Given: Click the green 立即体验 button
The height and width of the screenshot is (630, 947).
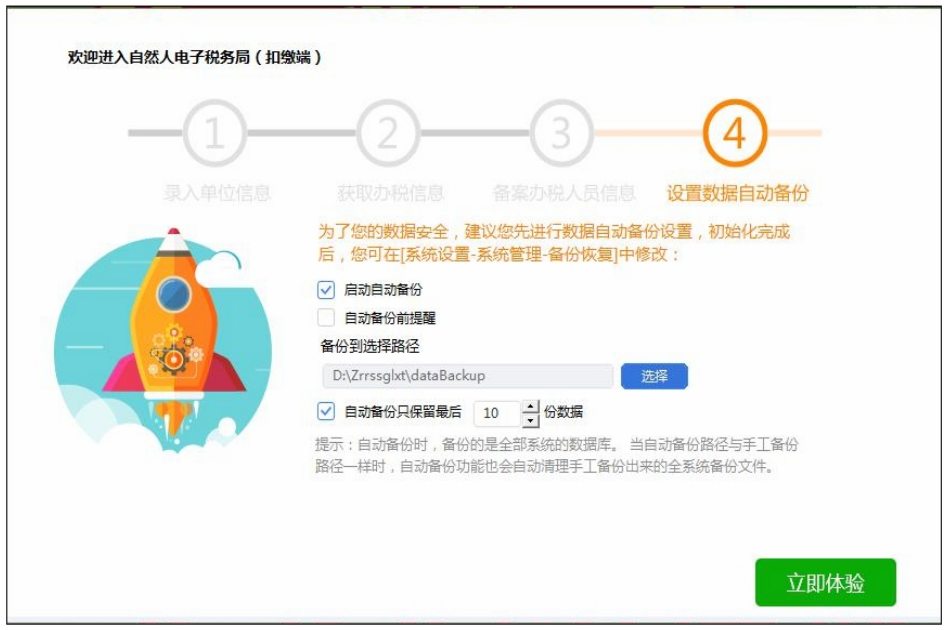Looking at the screenshot, I should click(825, 583).
